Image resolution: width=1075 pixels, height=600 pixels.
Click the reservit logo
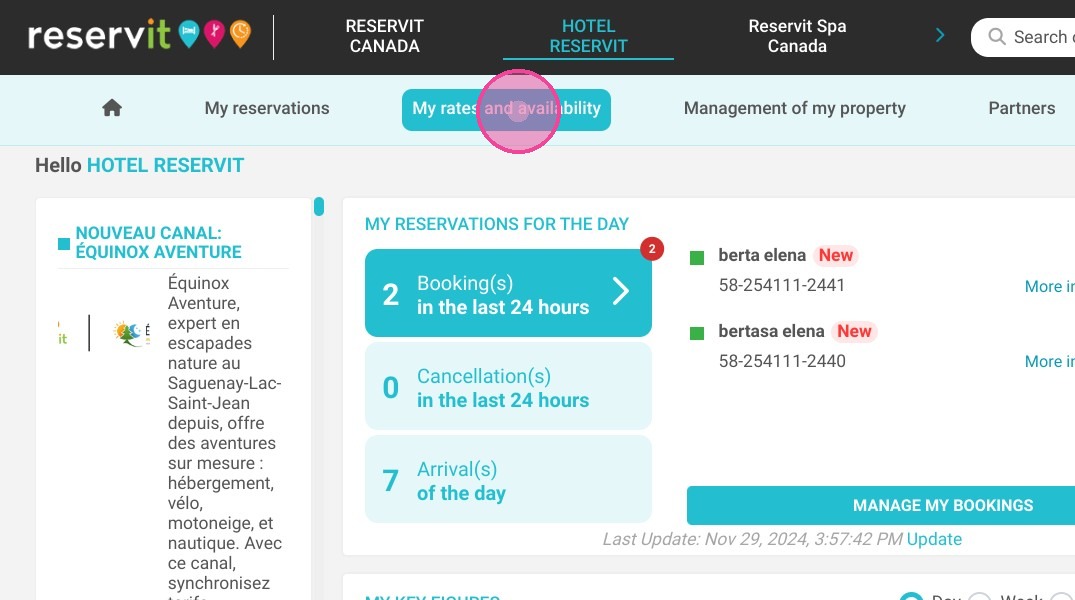[140, 35]
